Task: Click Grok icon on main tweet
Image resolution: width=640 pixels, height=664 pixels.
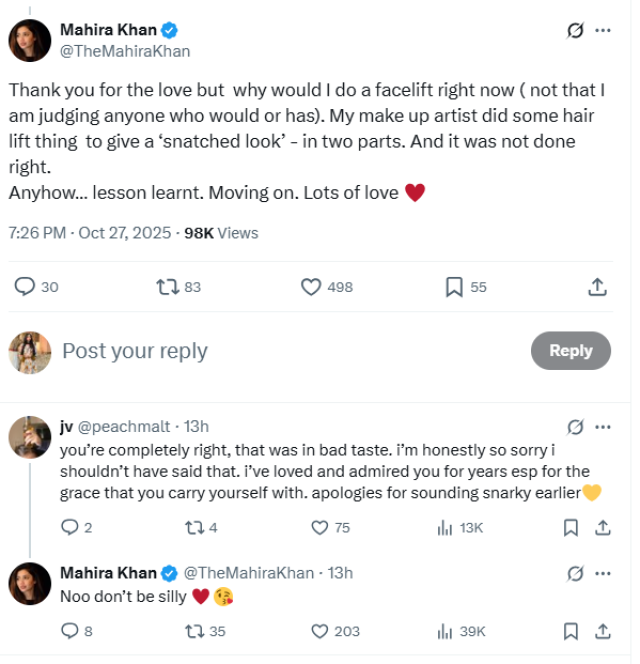Action: 575,30
